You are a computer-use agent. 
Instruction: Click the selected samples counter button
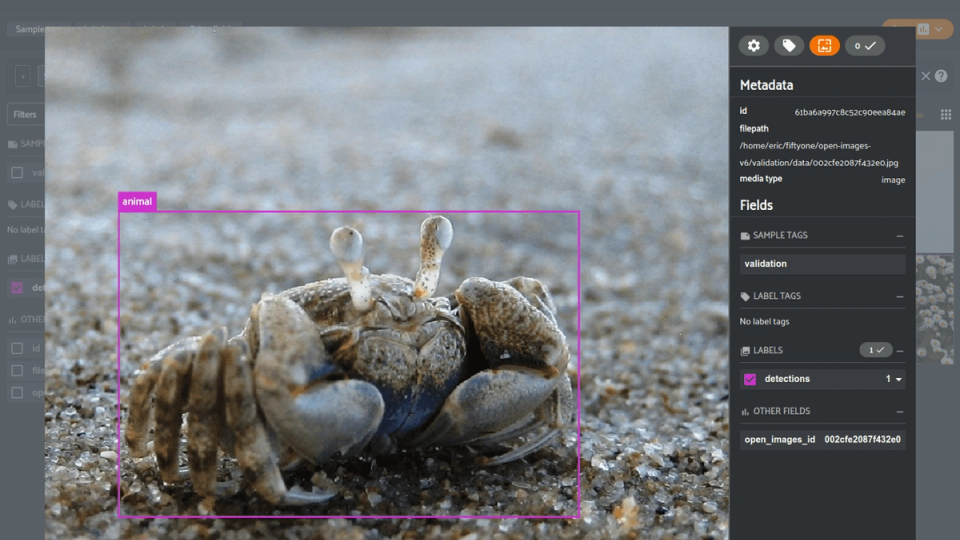click(x=864, y=45)
